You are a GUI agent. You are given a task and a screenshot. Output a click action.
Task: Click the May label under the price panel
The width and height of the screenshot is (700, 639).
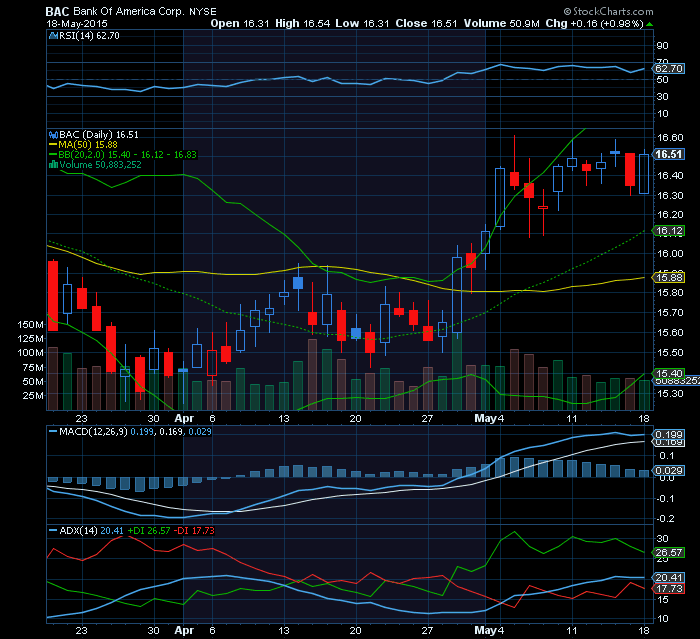(485, 419)
